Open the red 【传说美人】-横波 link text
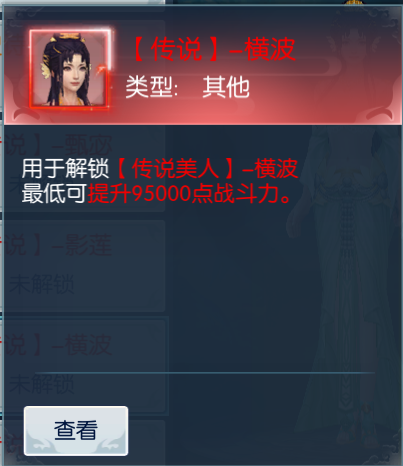The height and width of the screenshot is (466, 403). pyautogui.click(x=207, y=168)
